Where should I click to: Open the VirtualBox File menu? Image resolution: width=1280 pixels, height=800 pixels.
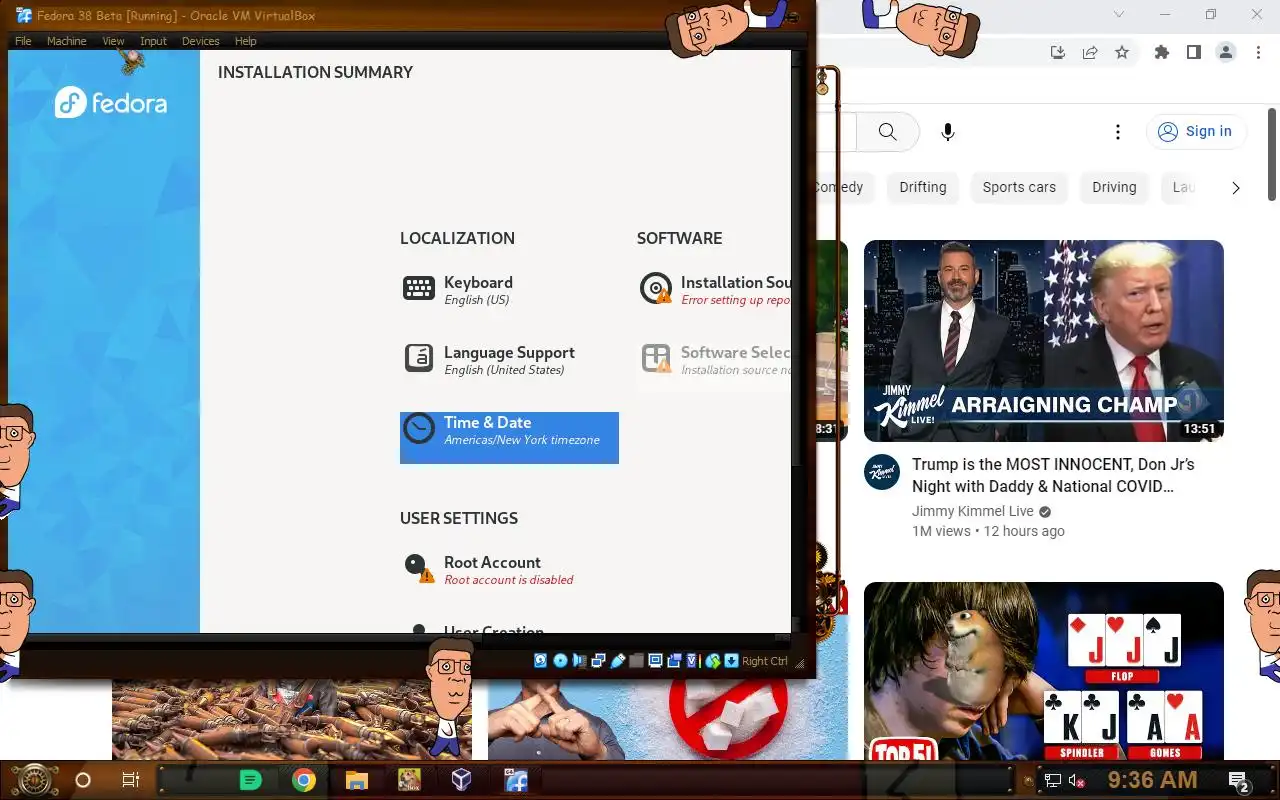coord(23,41)
